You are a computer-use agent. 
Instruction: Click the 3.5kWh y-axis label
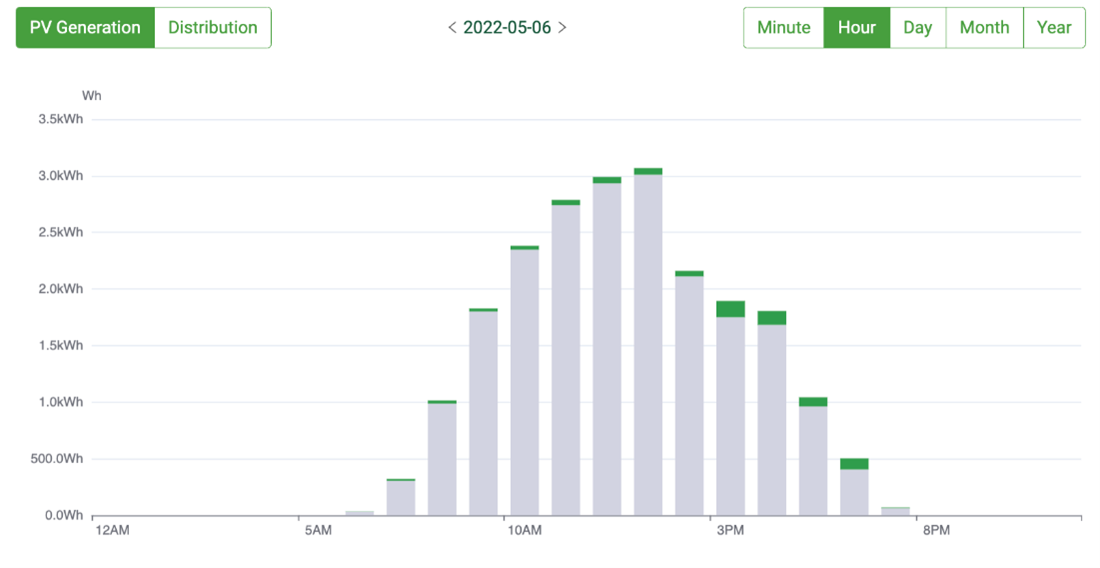click(60, 119)
